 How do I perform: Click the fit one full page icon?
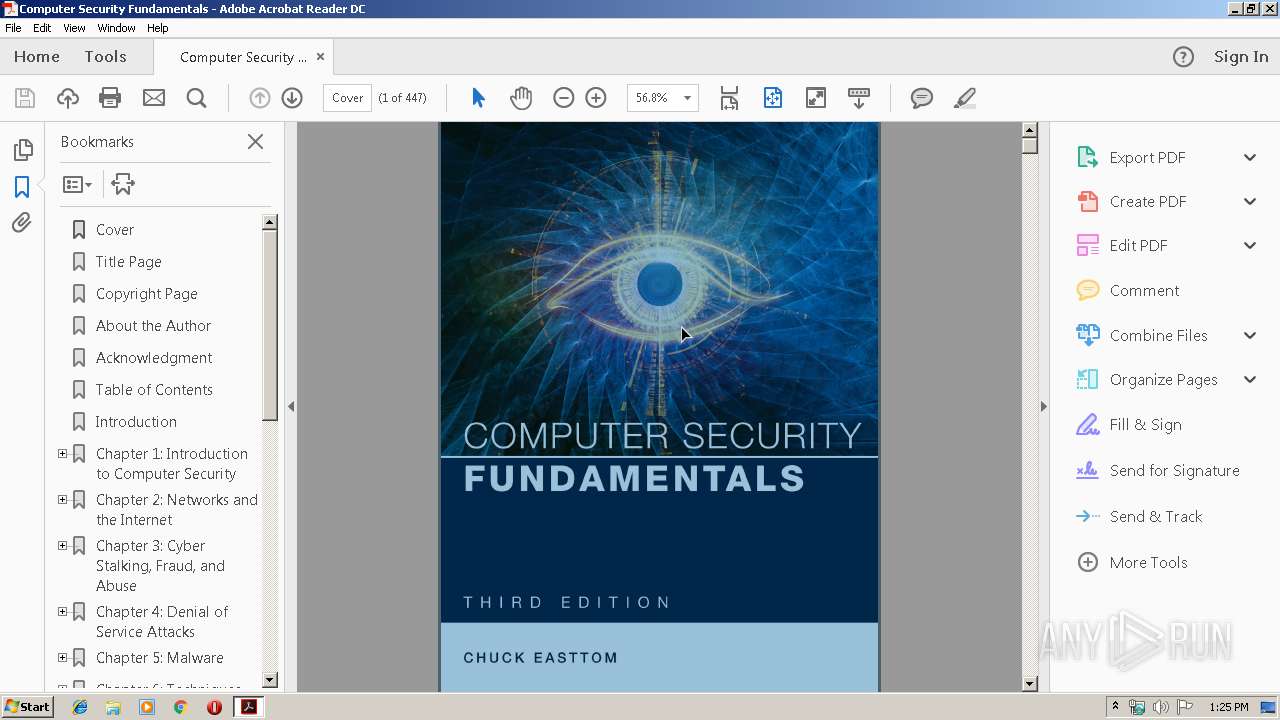pyautogui.click(x=773, y=98)
